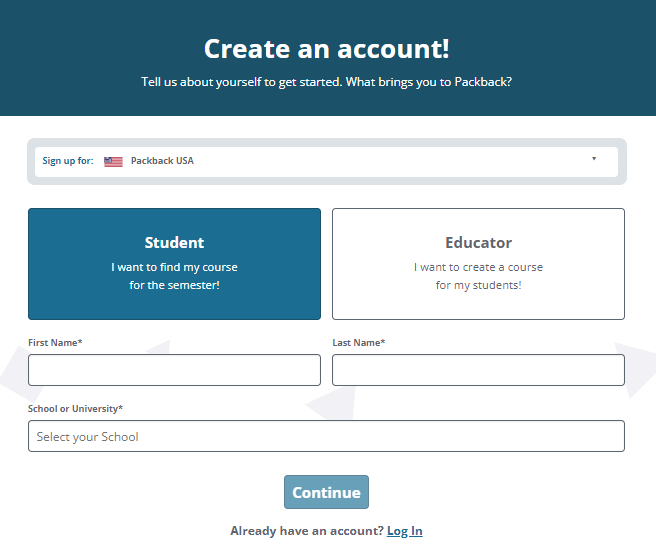Open the Packback USA region selector
The height and width of the screenshot is (559, 656).
[326, 162]
